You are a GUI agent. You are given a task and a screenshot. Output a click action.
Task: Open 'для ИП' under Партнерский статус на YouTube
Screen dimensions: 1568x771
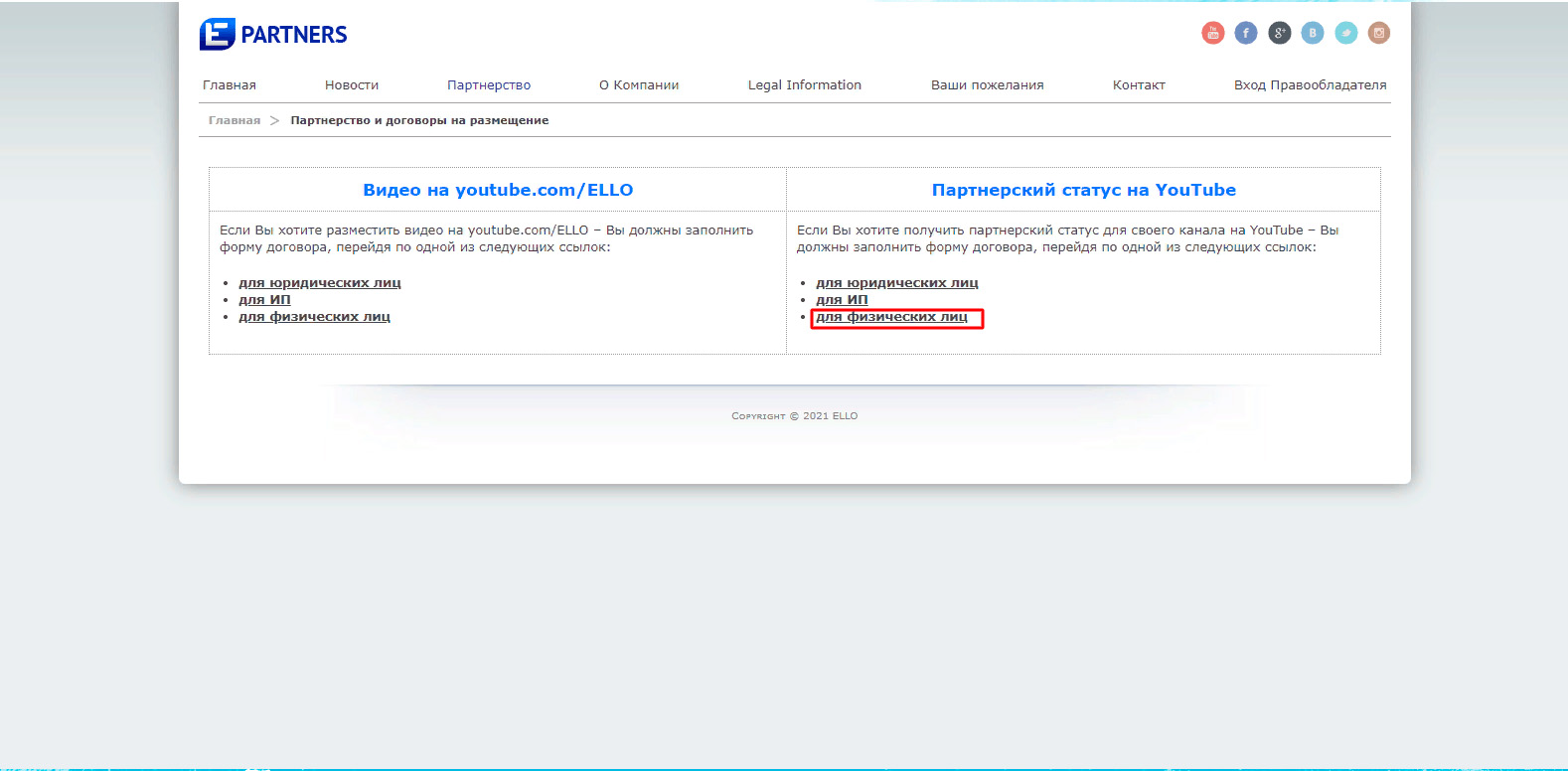coord(842,300)
